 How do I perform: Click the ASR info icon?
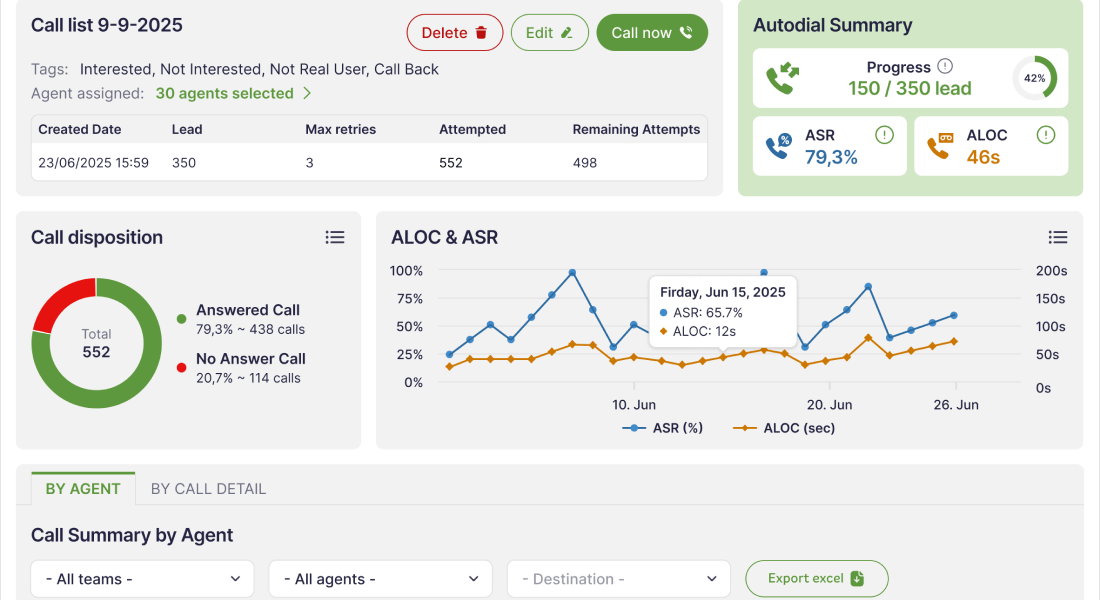tap(884, 135)
